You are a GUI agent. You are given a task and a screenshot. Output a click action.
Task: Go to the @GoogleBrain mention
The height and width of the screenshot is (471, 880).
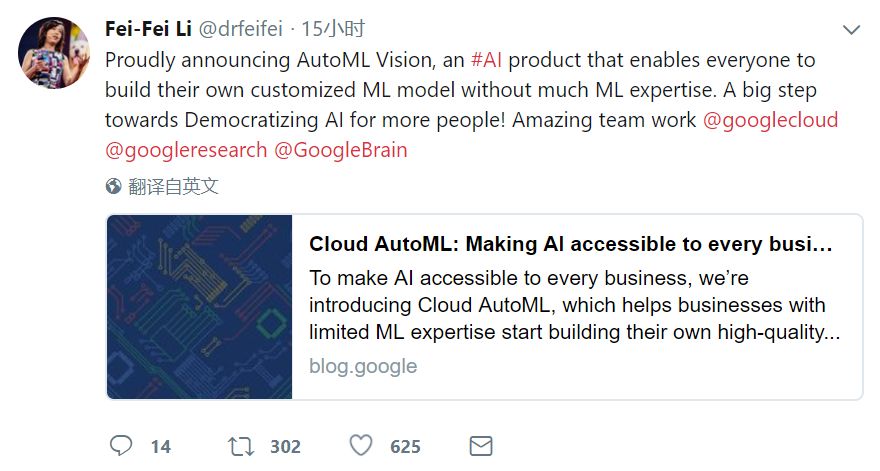pos(340,151)
